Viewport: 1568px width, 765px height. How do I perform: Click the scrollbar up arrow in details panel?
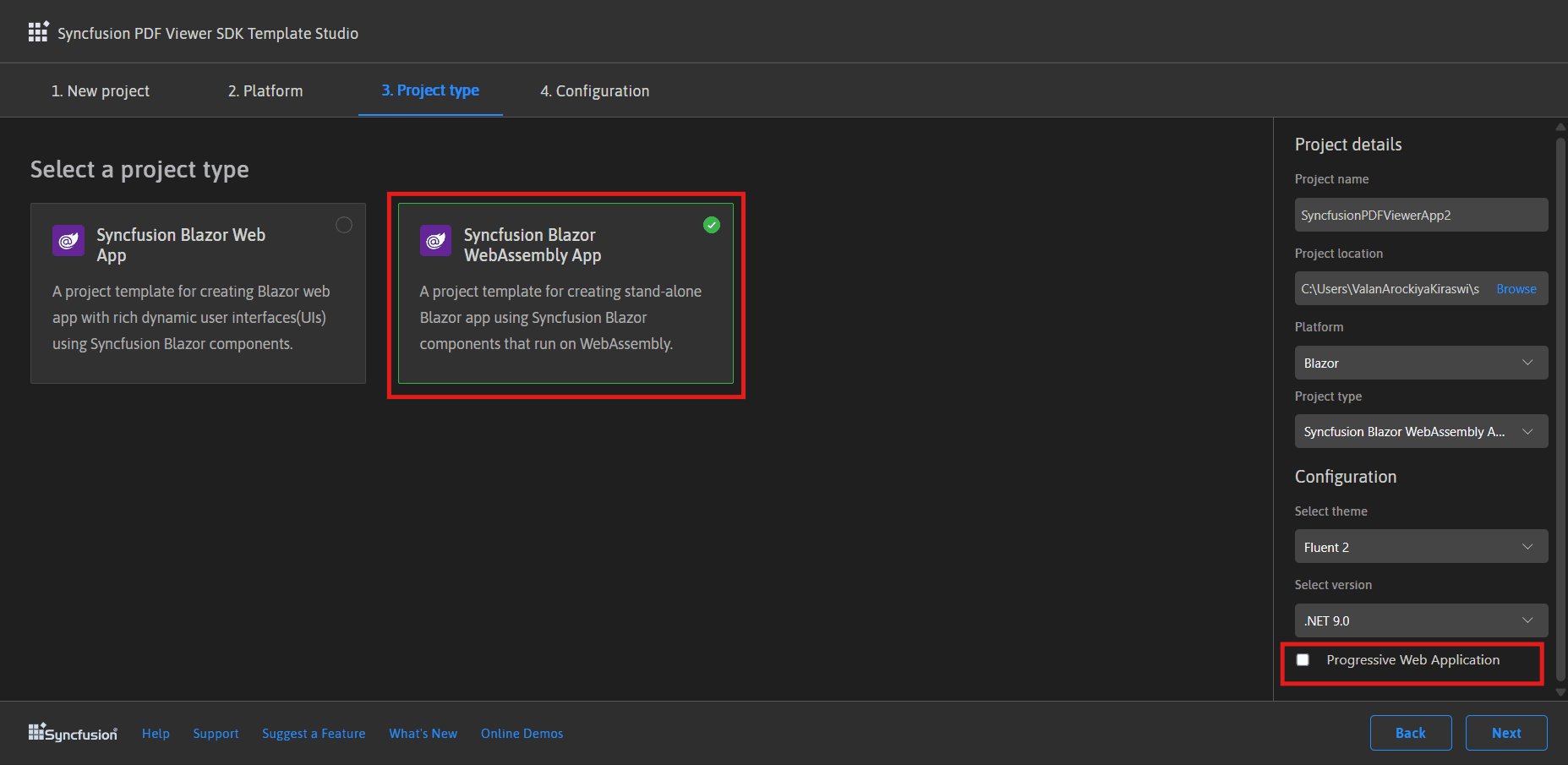(1560, 127)
